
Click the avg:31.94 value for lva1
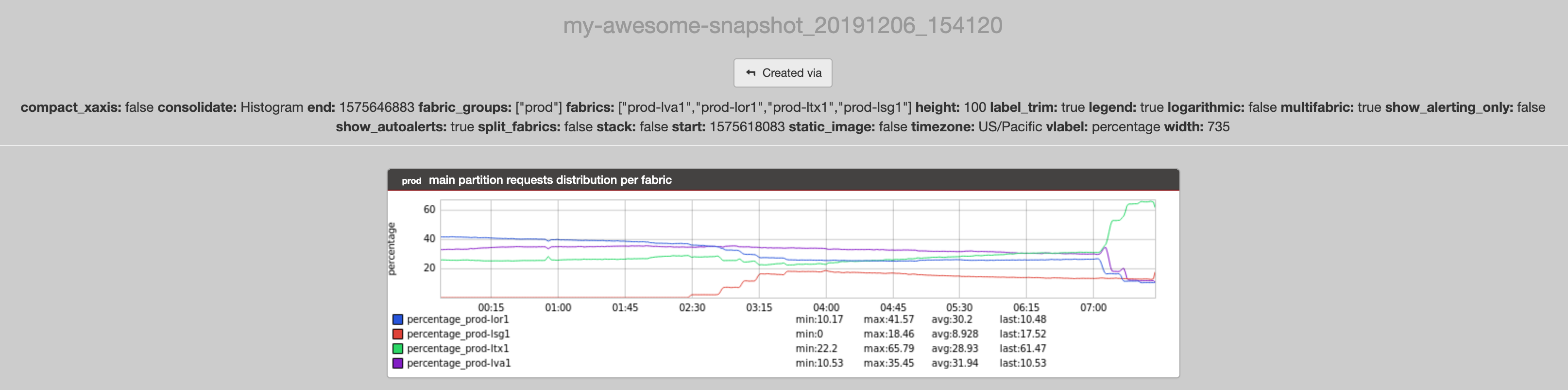click(x=954, y=363)
